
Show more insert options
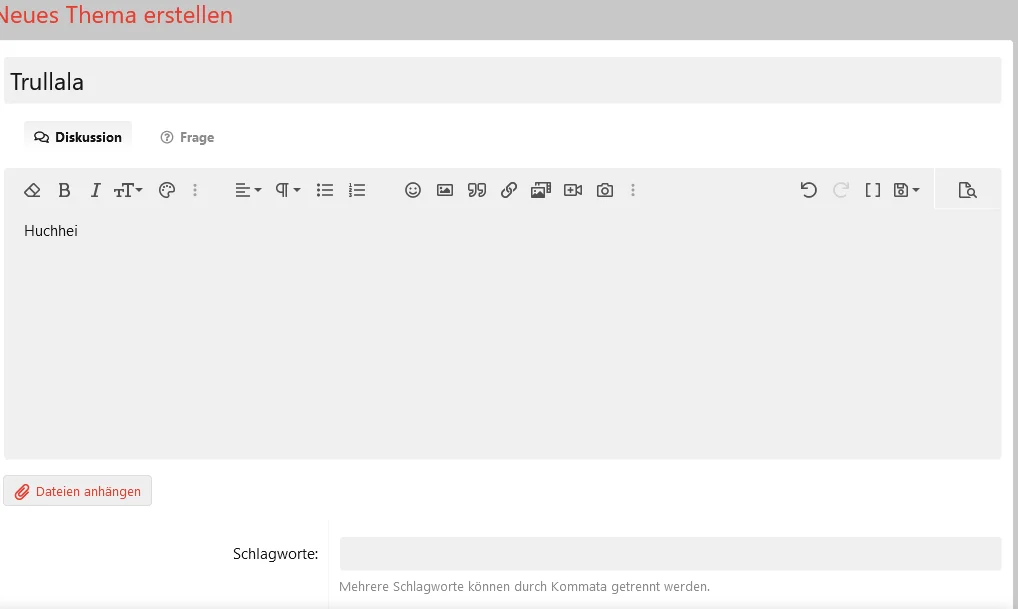633,190
